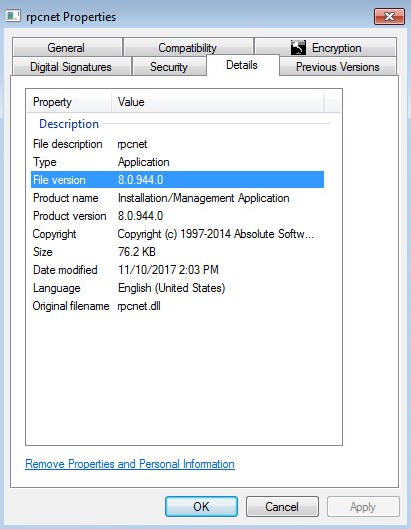411x529 pixels.
Task: Click the rpcnet application icon in title bar
Action: point(13,16)
